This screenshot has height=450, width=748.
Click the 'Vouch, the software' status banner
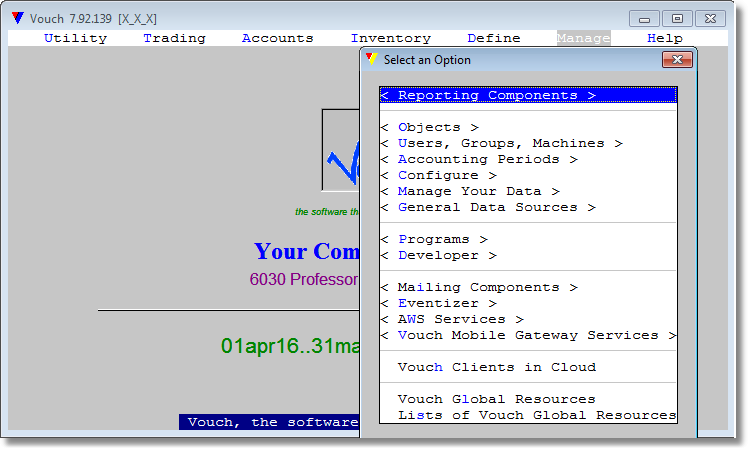coord(270,422)
